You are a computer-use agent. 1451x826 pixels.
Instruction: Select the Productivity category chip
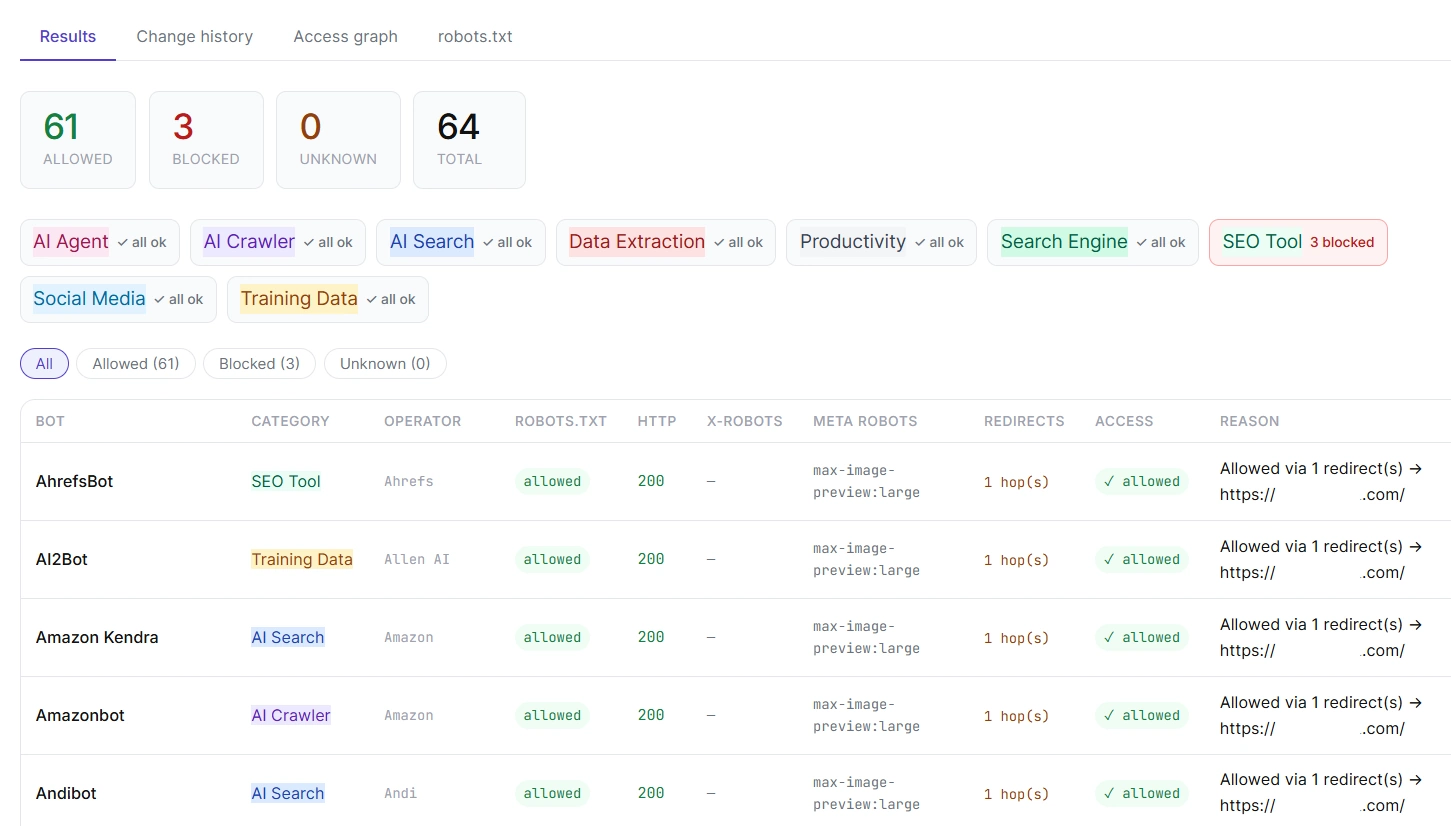click(881, 242)
